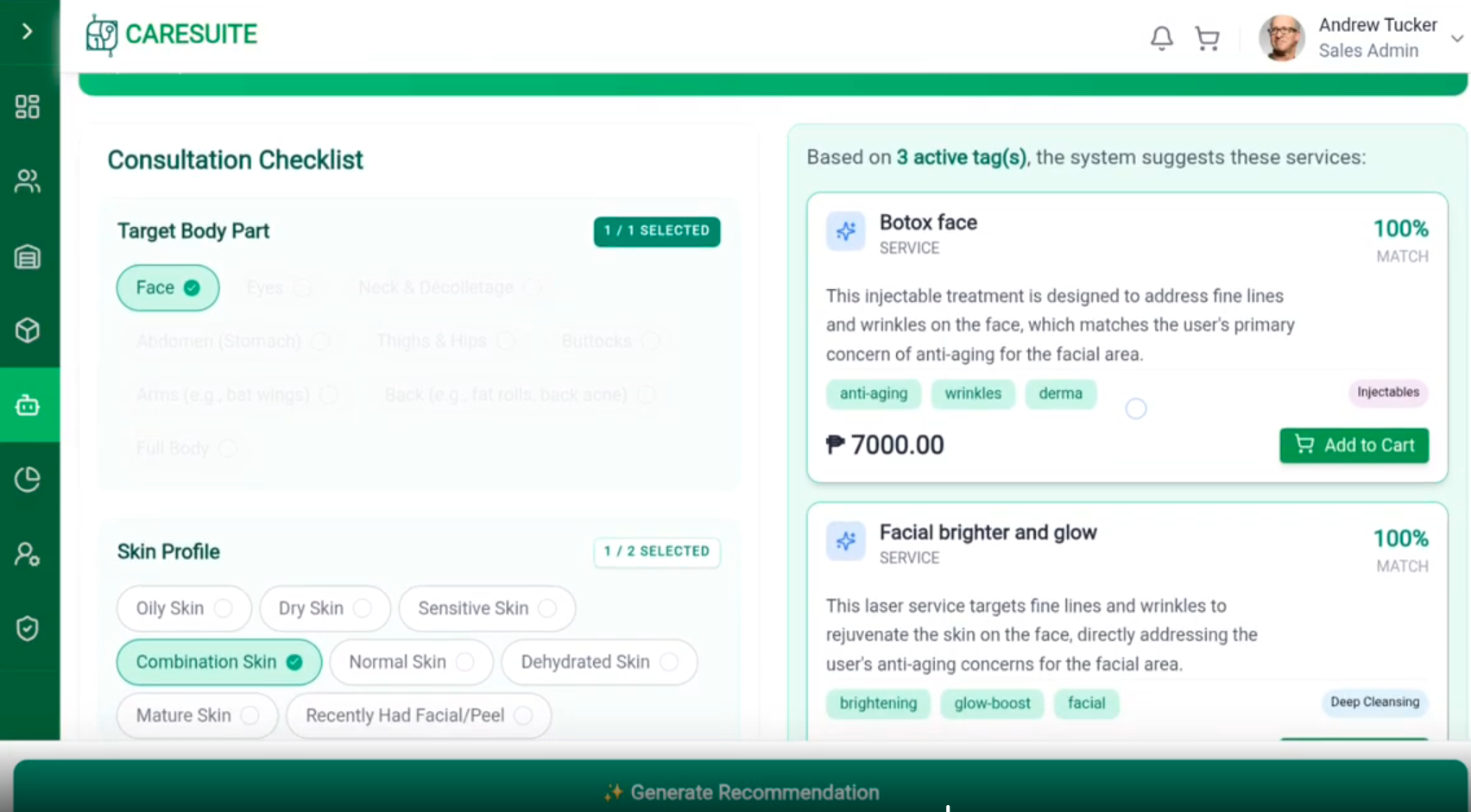Click the notification bell icon
The width and height of the screenshot is (1471, 812).
pos(1161,38)
